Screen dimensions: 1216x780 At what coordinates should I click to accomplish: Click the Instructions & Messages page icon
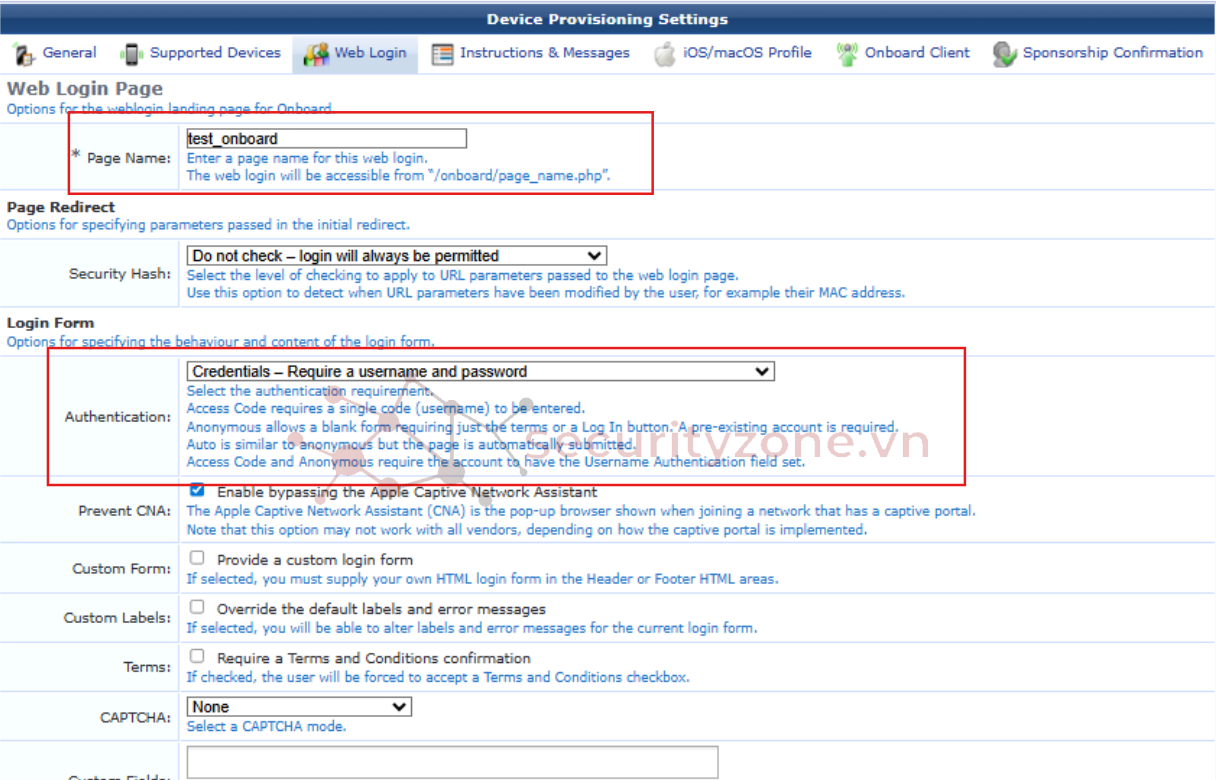[x=442, y=54]
